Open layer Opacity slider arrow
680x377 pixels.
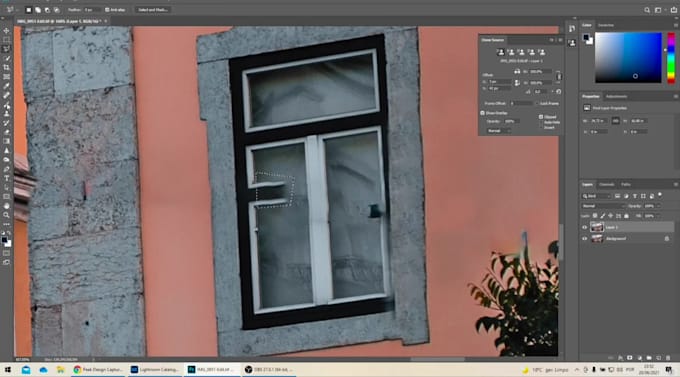(x=659, y=206)
